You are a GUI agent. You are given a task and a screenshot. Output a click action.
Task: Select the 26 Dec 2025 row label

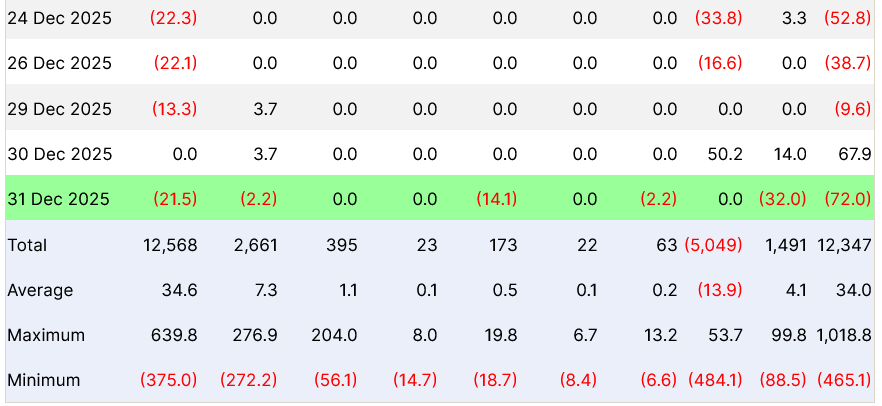tap(59, 63)
